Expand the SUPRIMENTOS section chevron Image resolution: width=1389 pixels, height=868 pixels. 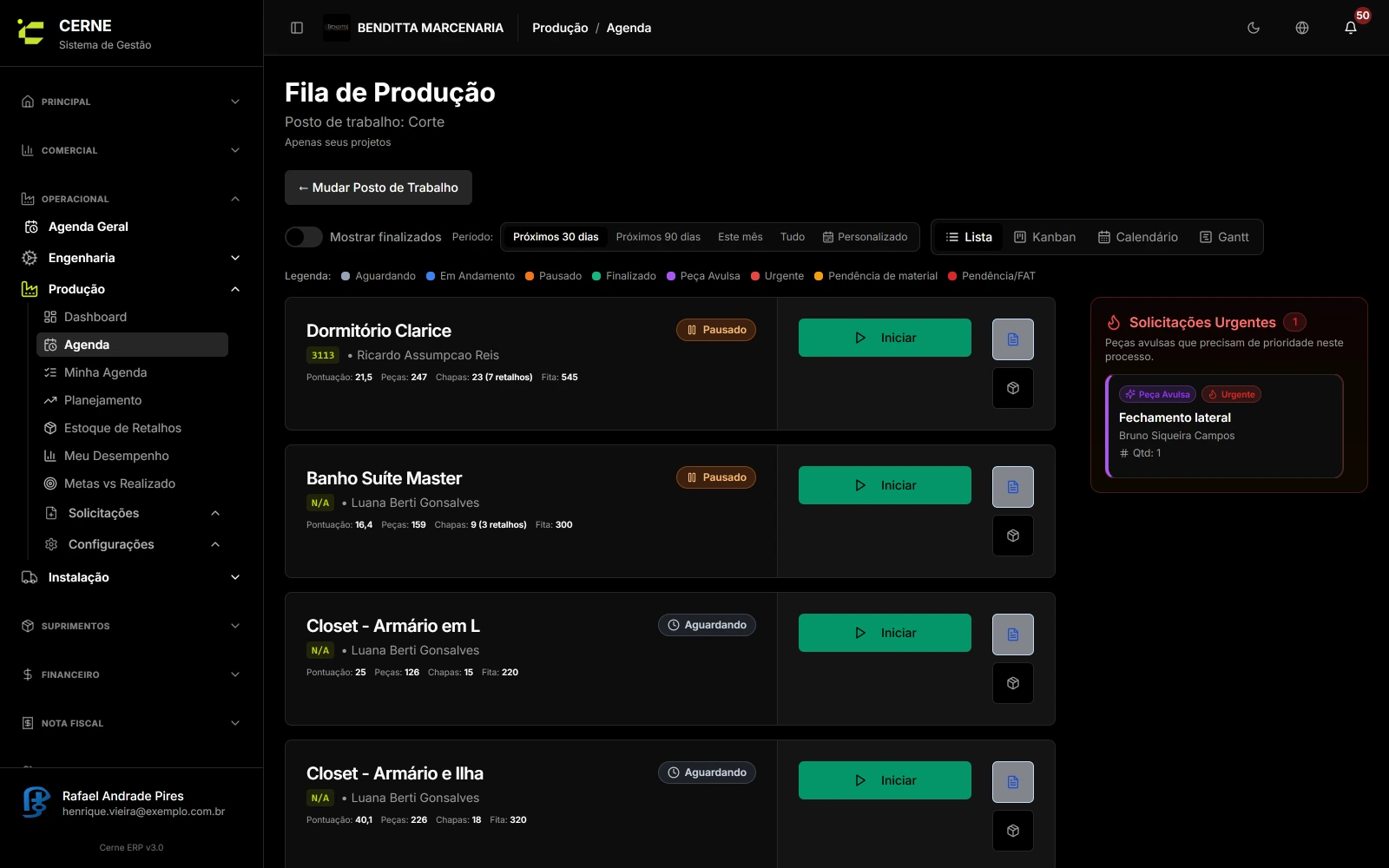235,626
